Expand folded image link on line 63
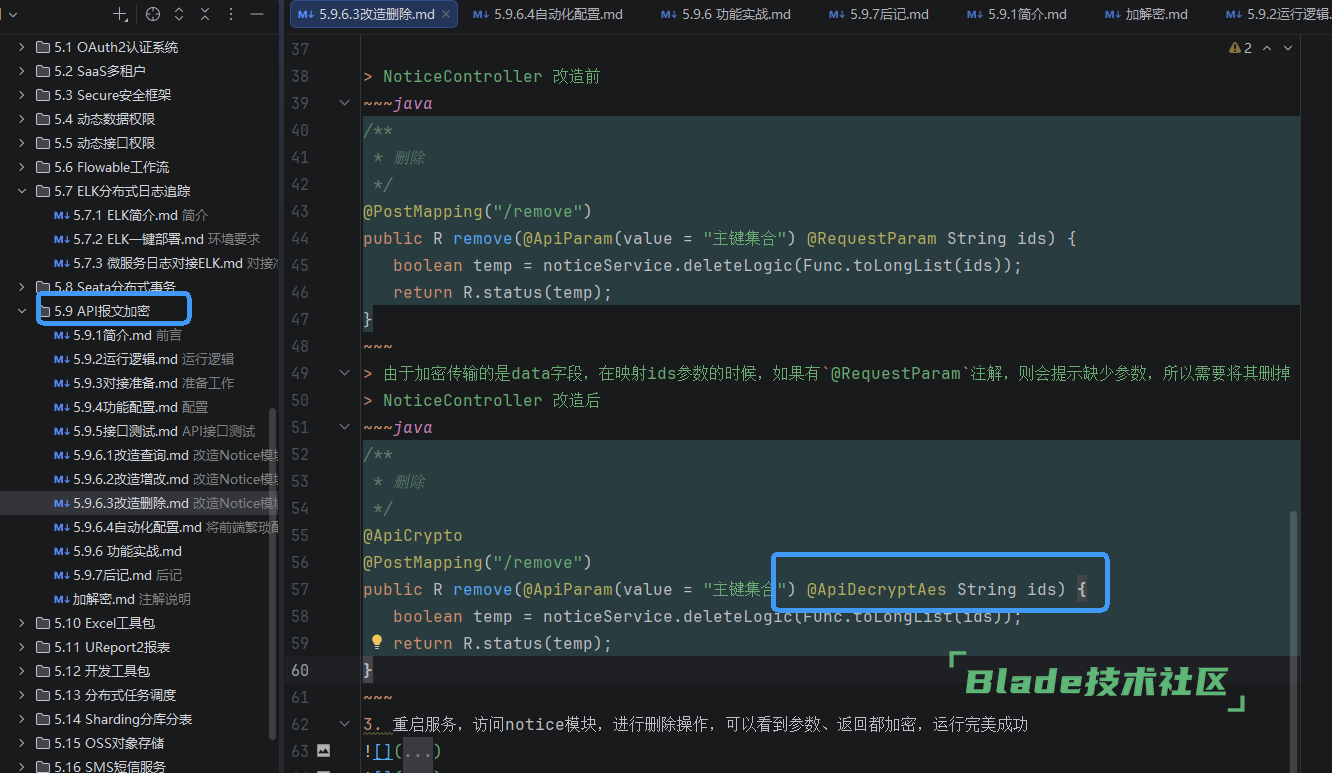The width and height of the screenshot is (1332, 773). tap(418, 751)
